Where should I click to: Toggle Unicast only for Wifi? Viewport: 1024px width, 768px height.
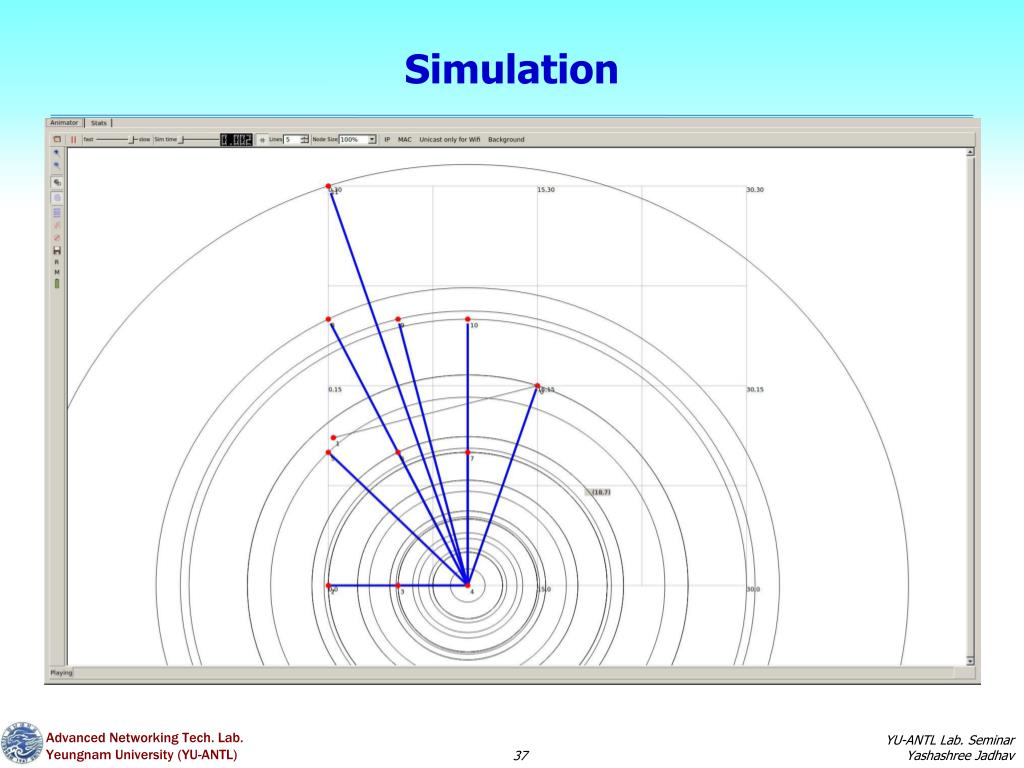click(x=449, y=139)
